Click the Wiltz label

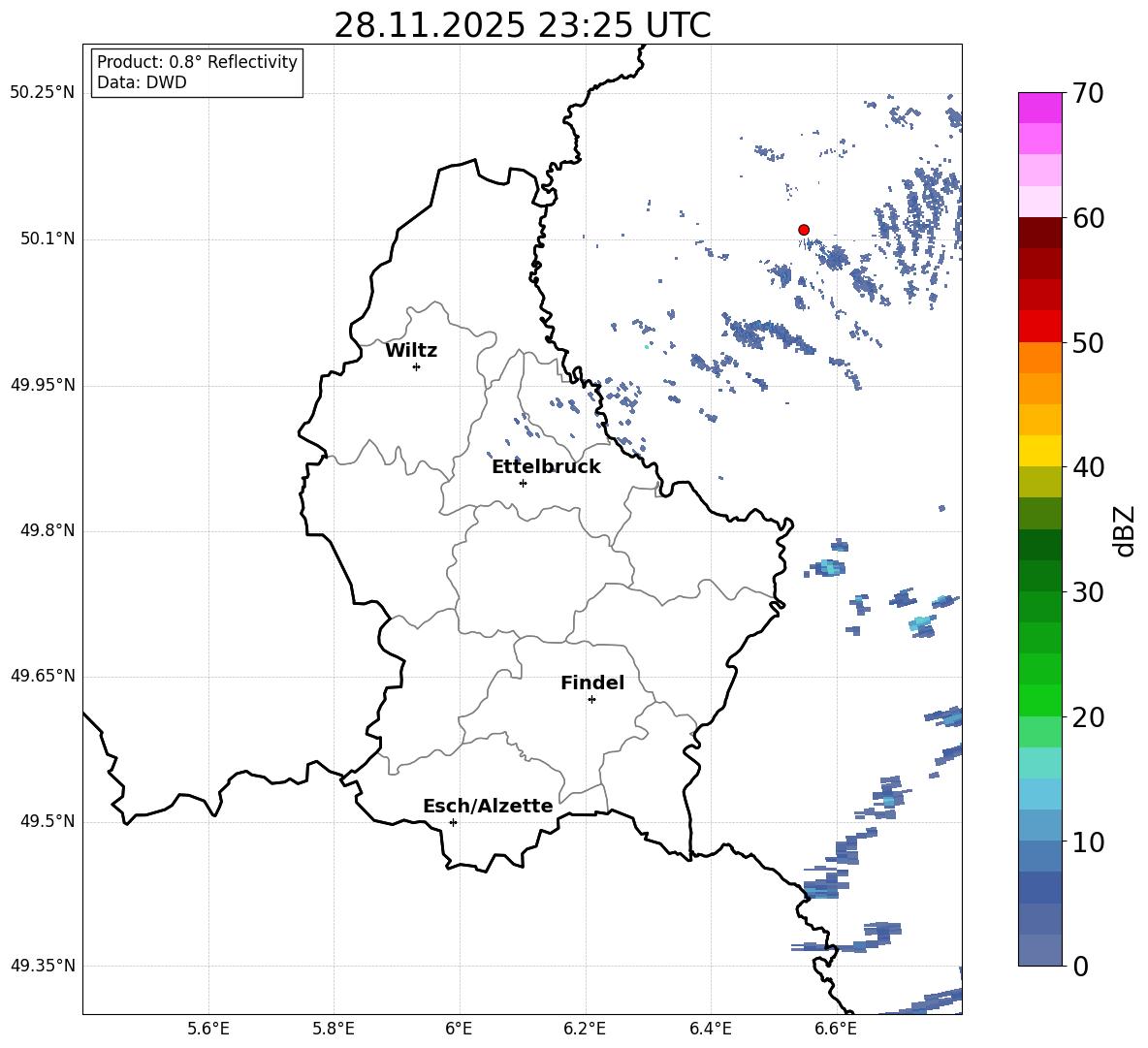click(x=411, y=351)
